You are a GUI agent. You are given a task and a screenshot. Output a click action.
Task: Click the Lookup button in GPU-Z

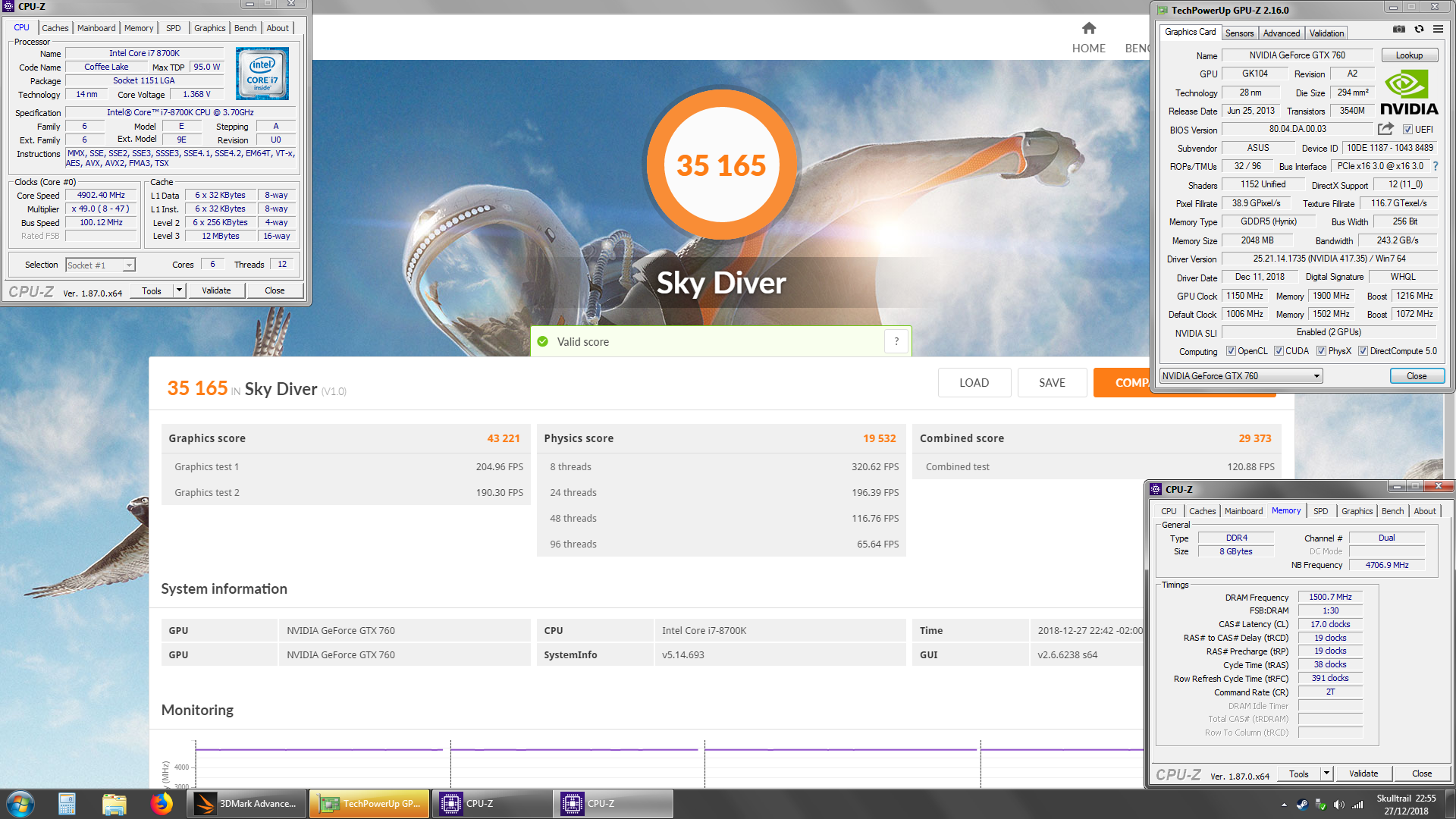click(1409, 55)
